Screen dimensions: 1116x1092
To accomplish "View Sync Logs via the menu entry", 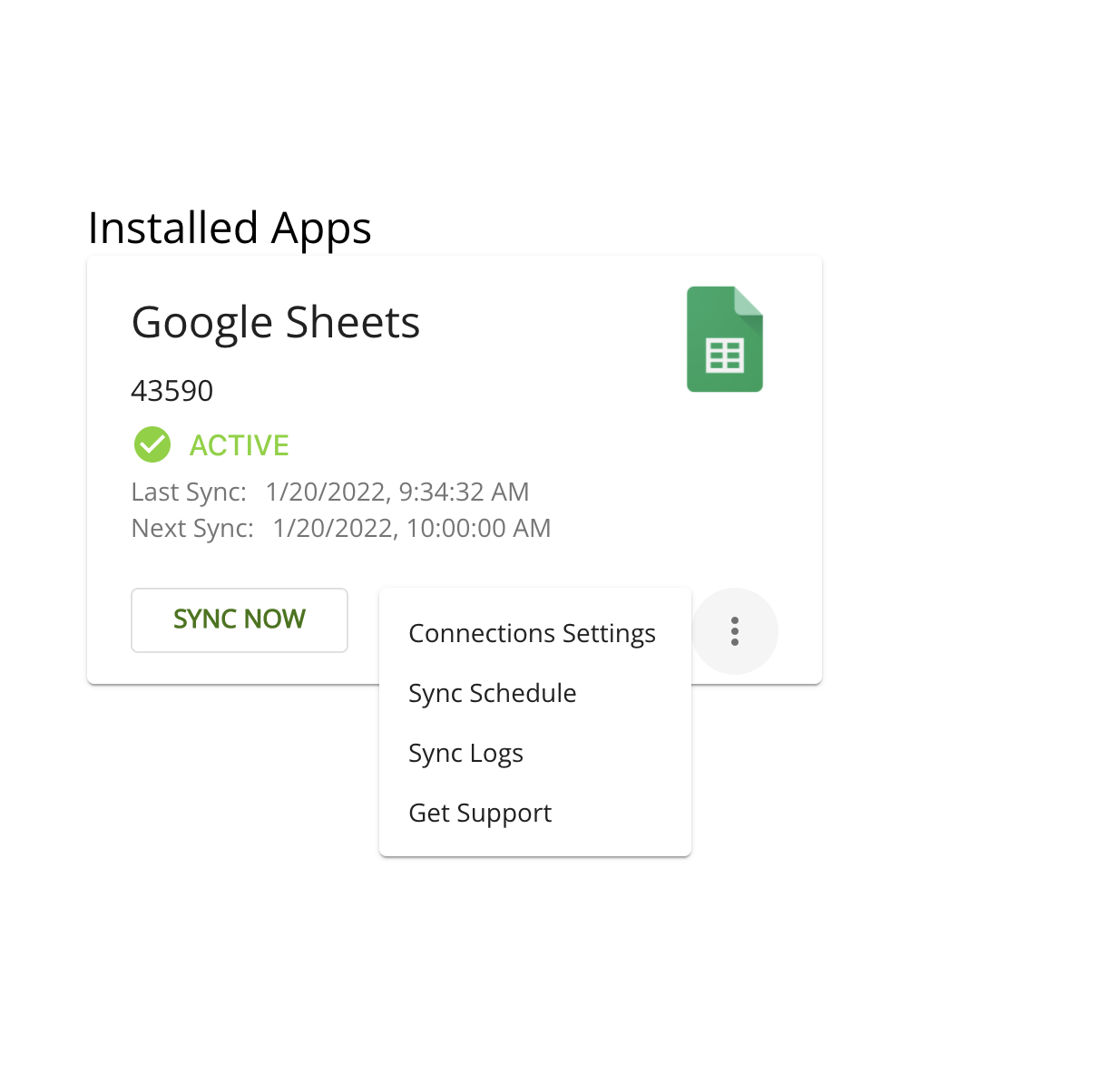I will click(x=465, y=753).
